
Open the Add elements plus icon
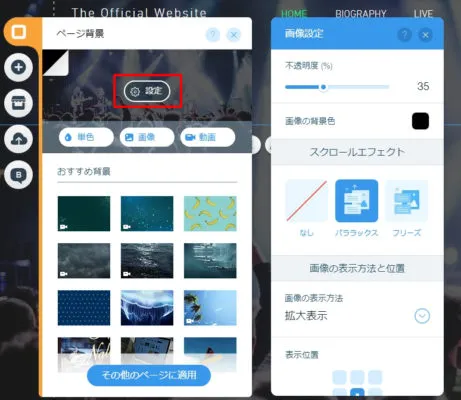click(x=18, y=67)
